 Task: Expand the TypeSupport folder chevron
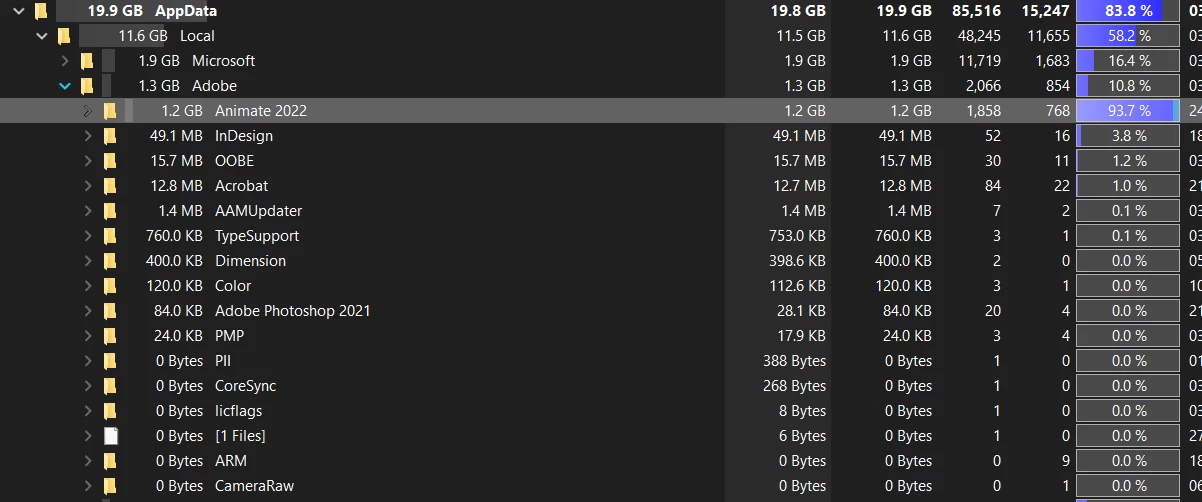pyautogui.click(x=87, y=236)
